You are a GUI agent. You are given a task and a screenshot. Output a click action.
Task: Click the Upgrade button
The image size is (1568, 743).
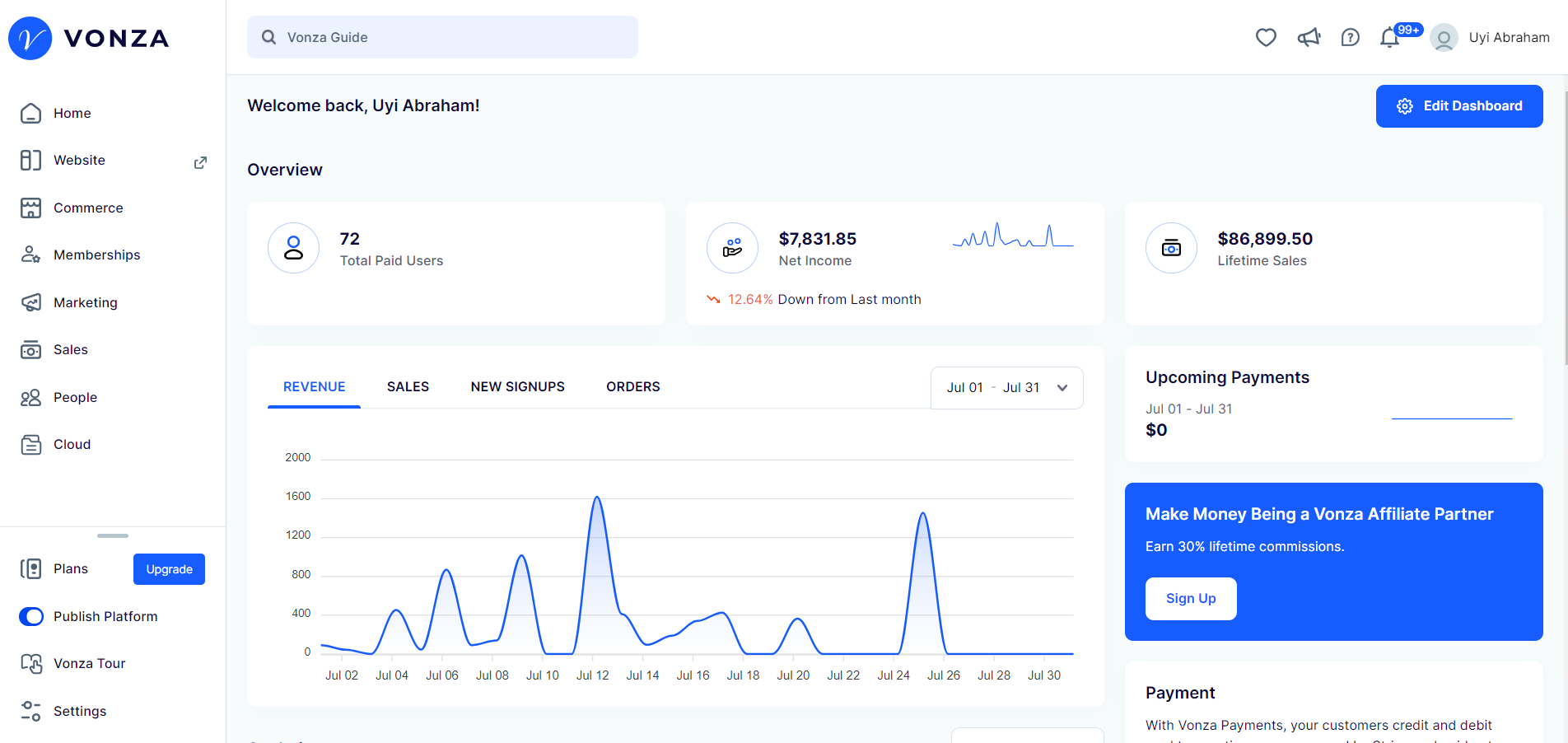169,569
